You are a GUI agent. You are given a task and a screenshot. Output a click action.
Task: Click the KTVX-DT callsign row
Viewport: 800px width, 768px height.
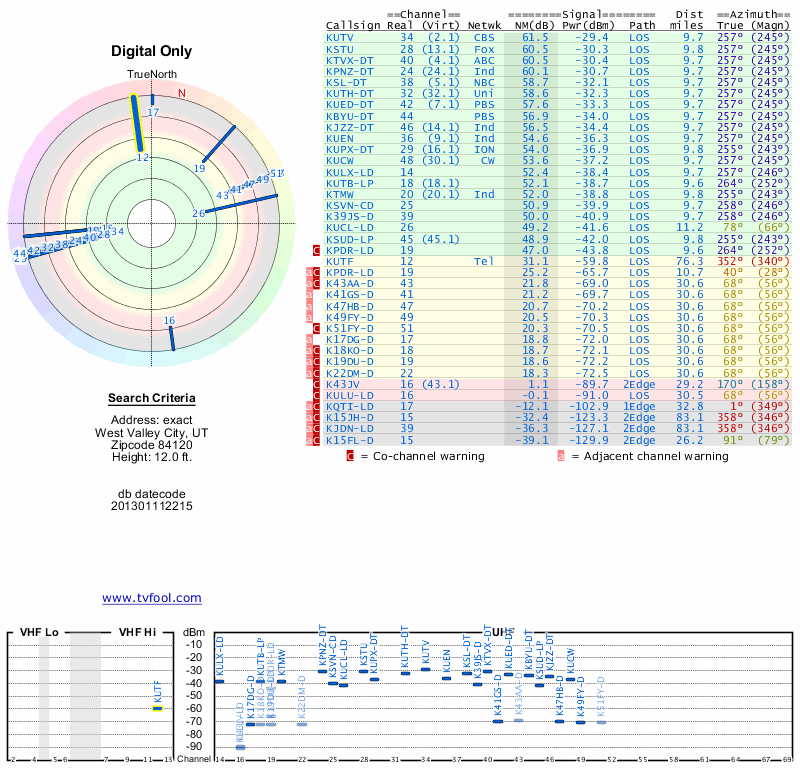pyautogui.click(x=350, y=60)
